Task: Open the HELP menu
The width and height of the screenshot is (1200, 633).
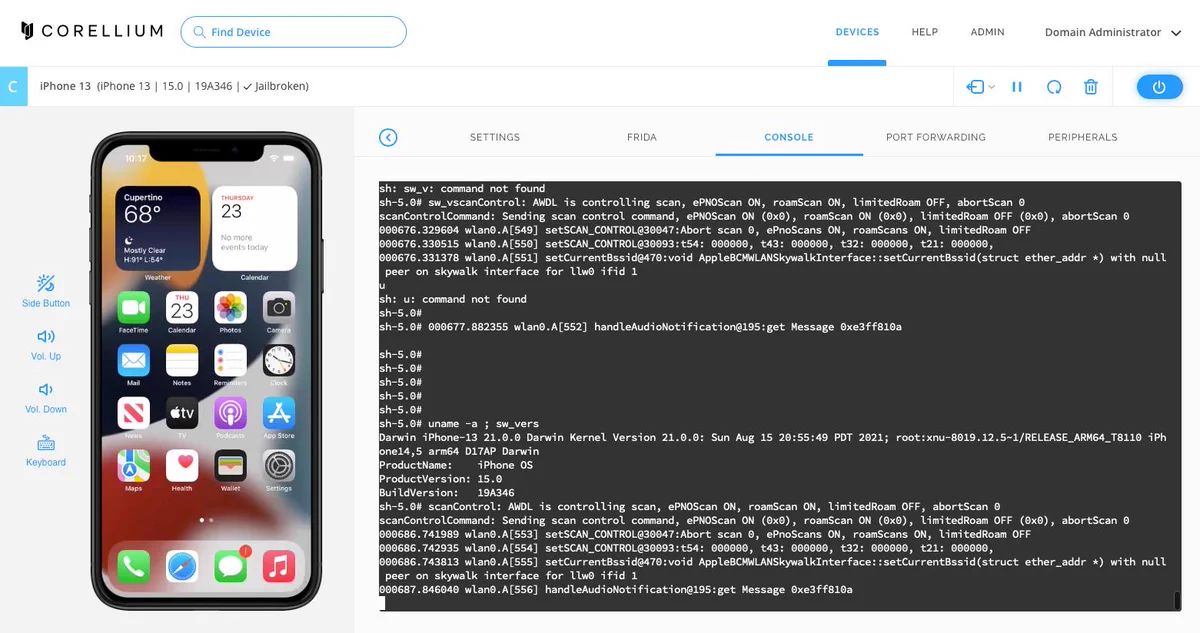Action: 925,32
